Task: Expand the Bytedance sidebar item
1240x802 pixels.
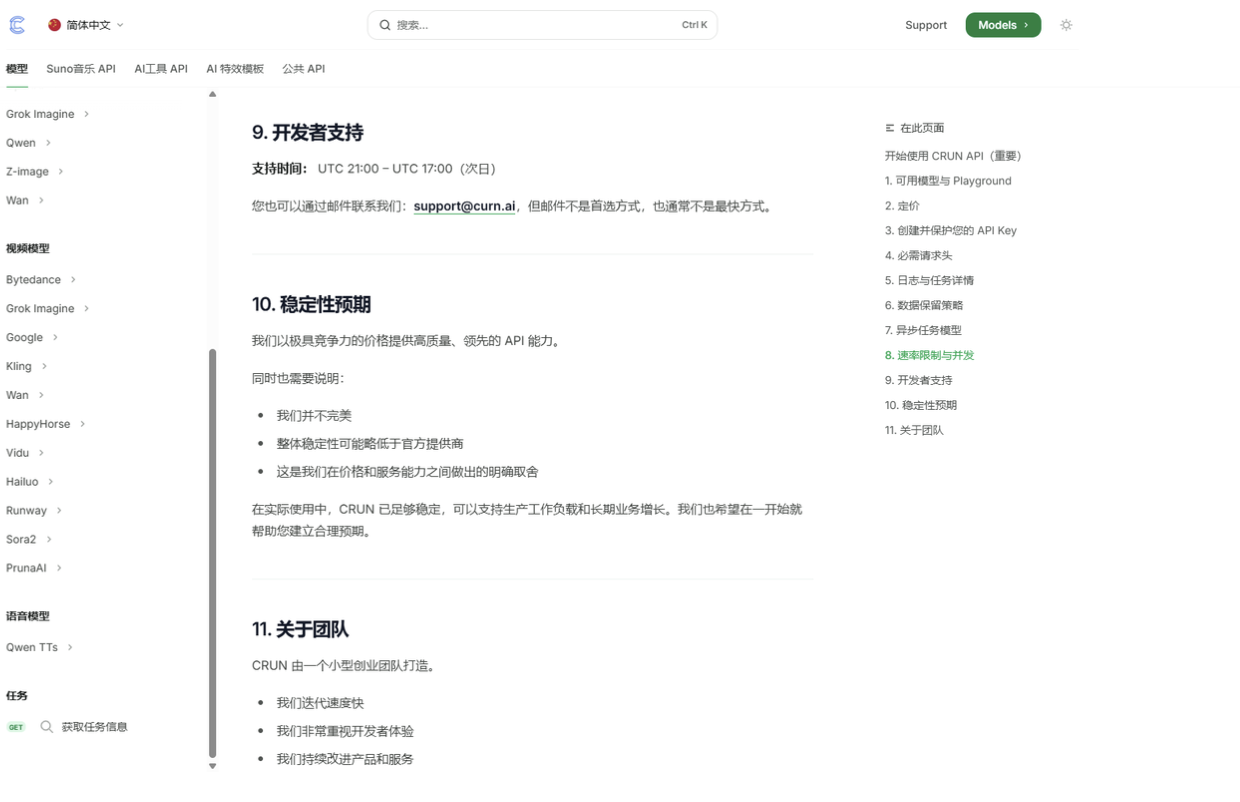Action: [41, 280]
